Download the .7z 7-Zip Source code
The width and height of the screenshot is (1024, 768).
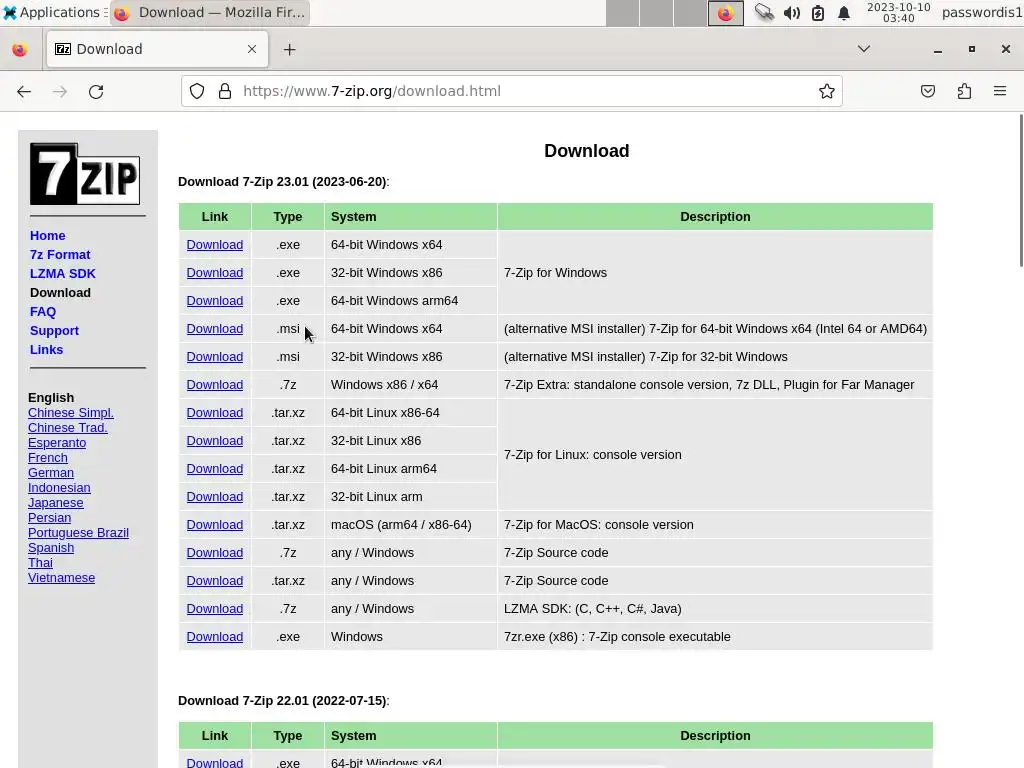coord(215,554)
